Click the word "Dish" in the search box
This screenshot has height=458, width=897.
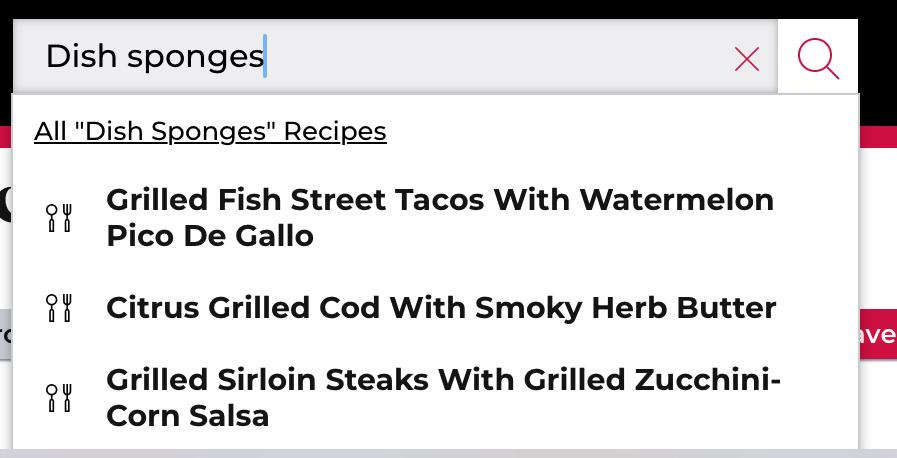[81, 57]
